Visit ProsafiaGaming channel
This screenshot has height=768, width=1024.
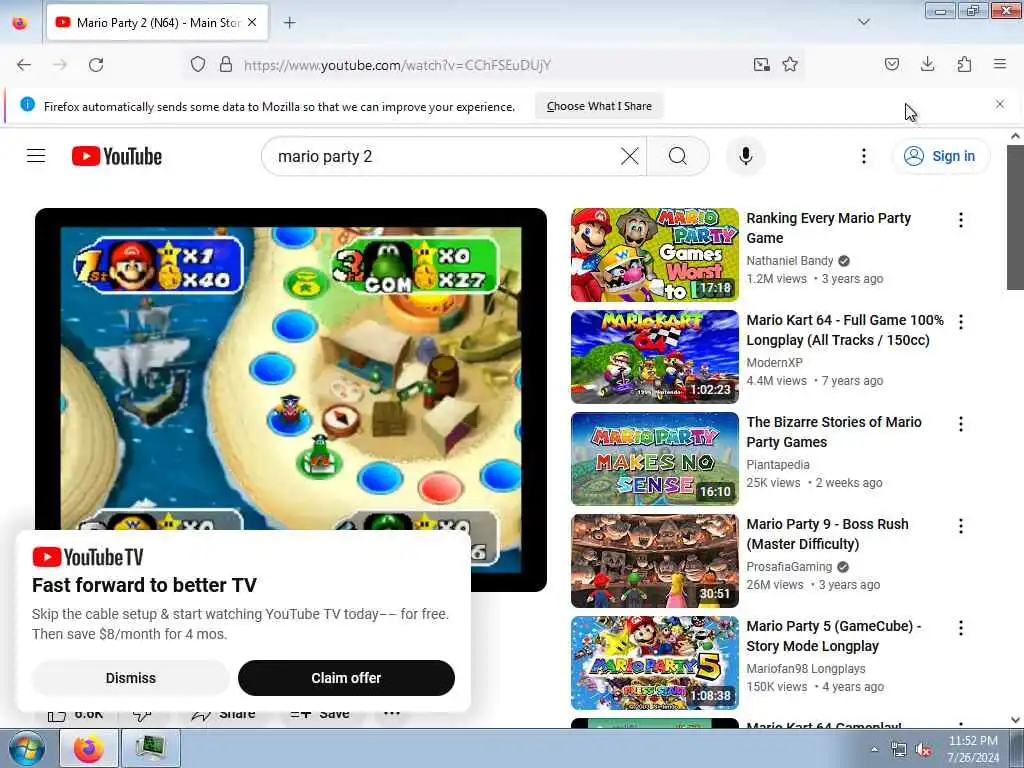tap(789, 566)
